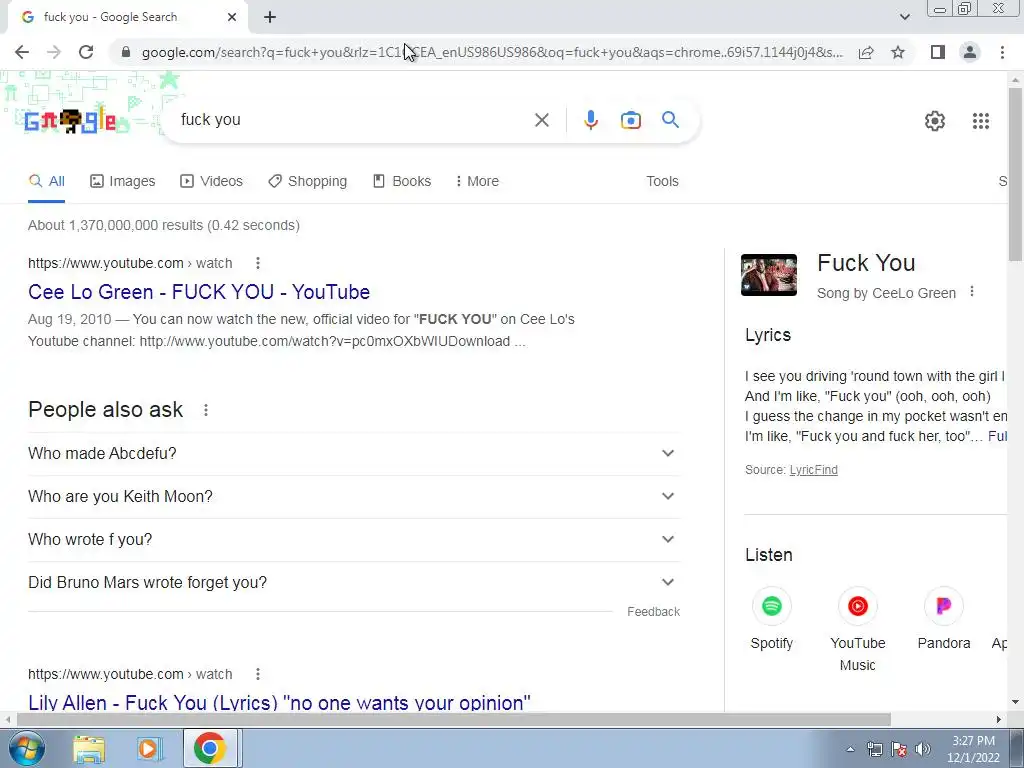Screen dimensions: 1024x768
Task: Open Windows Explorer from taskbar
Action: pos(89,749)
